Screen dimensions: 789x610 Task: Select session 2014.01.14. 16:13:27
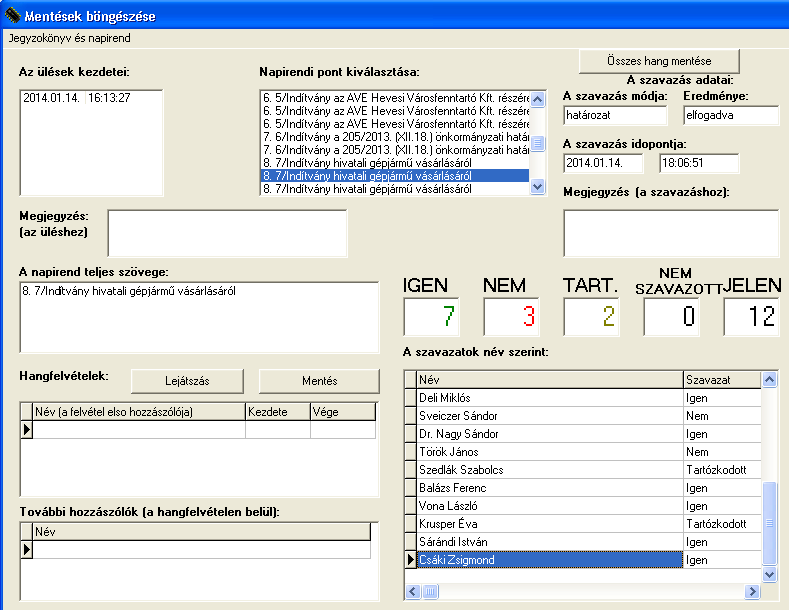[x=77, y=98]
